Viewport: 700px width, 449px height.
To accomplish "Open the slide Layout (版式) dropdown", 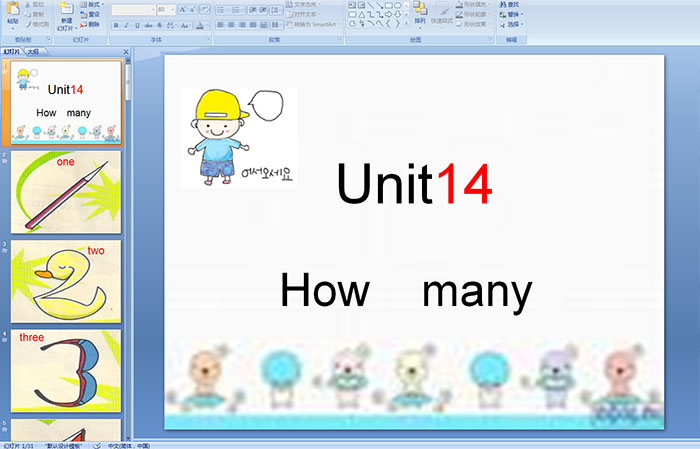I will pos(92,4).
